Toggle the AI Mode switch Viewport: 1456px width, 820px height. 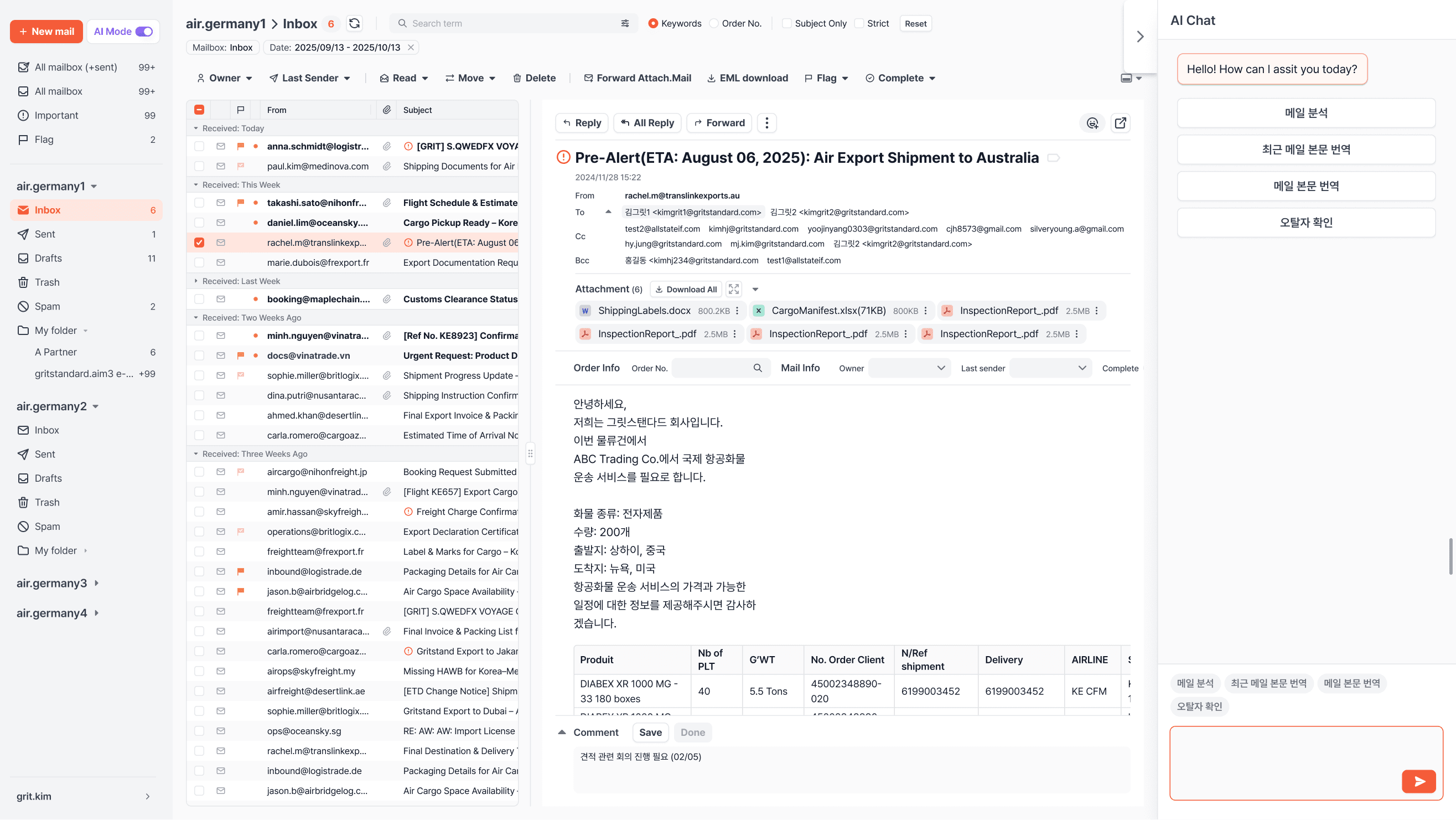(144, 32)
